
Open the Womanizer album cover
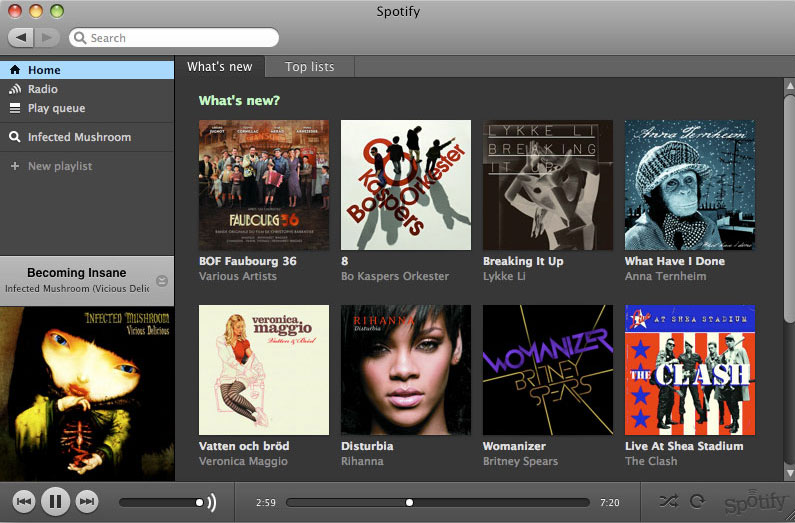[548, 370]
